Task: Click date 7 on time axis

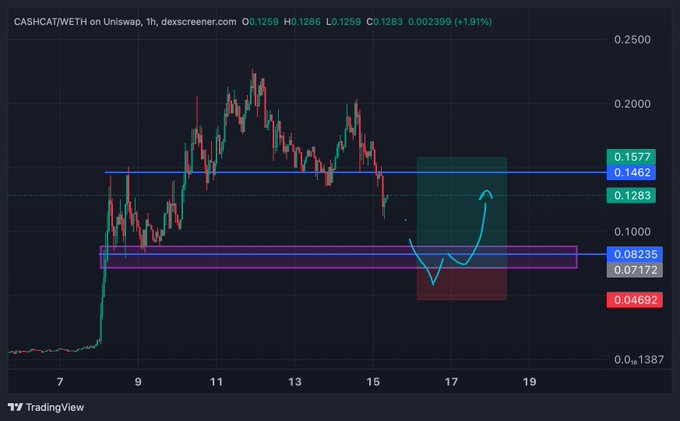Action: [60, 382]
